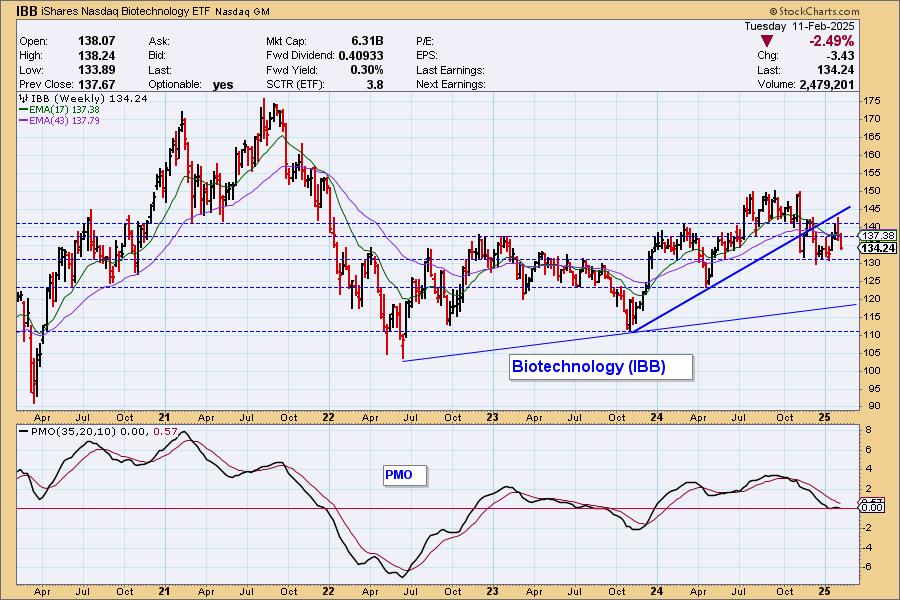Click the Low value 133.89

coord(96,69)
